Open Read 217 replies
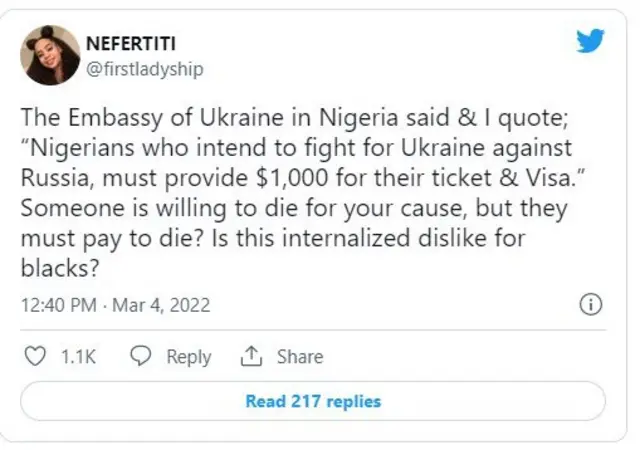 [x=313, y=401]
